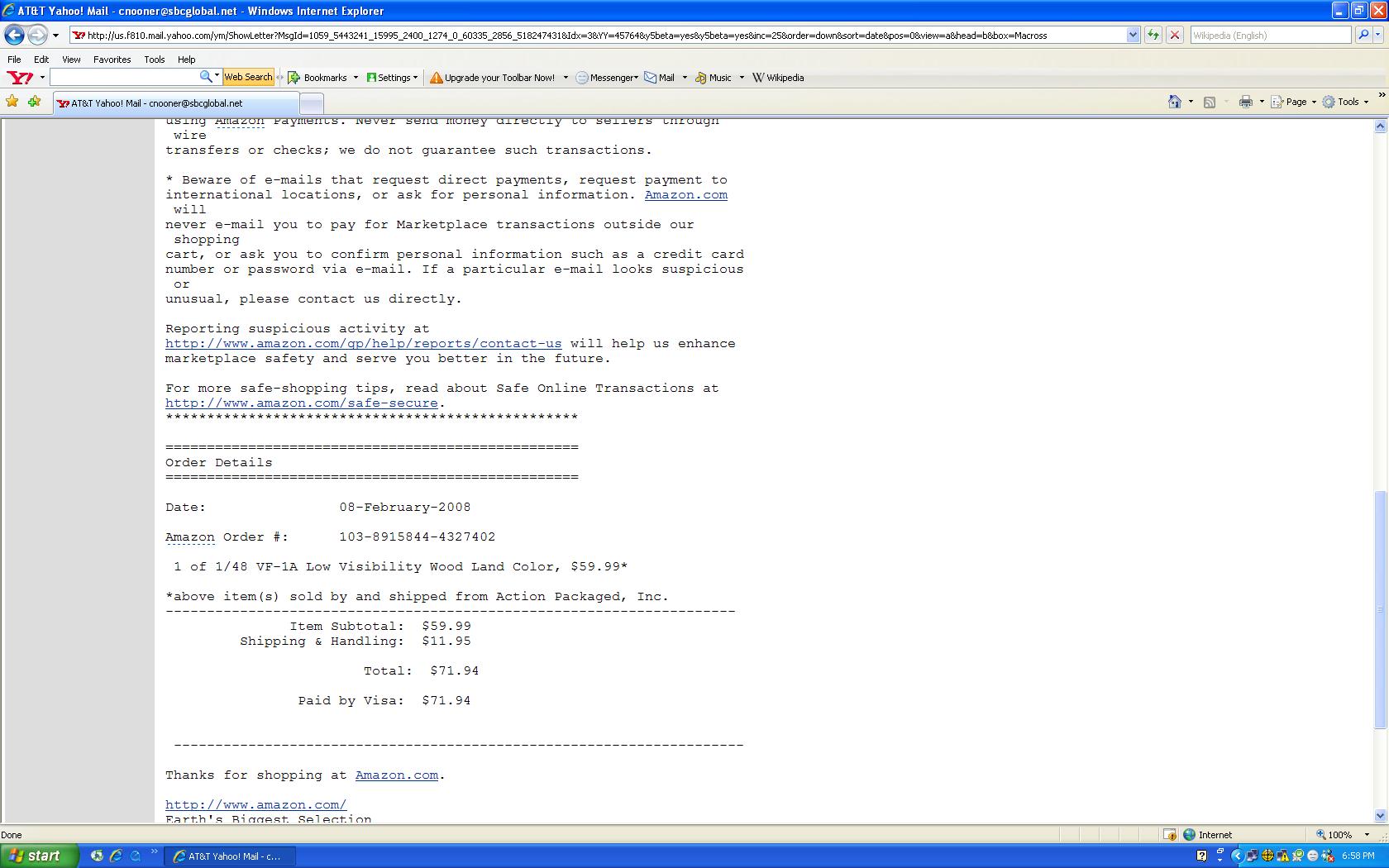Click the Internet security zone status
Image resolution: width=1389 pixels, height=868 pixels.
pos(1208,835)
